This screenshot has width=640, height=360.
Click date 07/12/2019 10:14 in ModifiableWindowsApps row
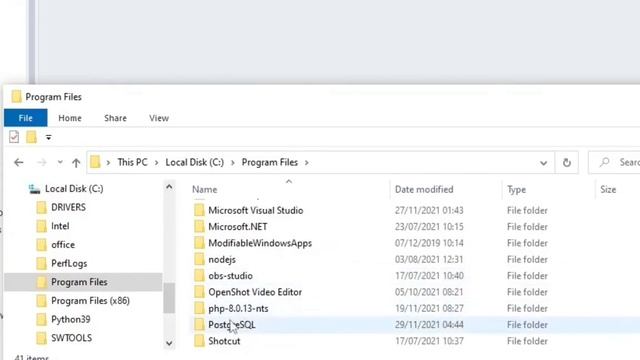pyautogui.click(x=429, y=243)
